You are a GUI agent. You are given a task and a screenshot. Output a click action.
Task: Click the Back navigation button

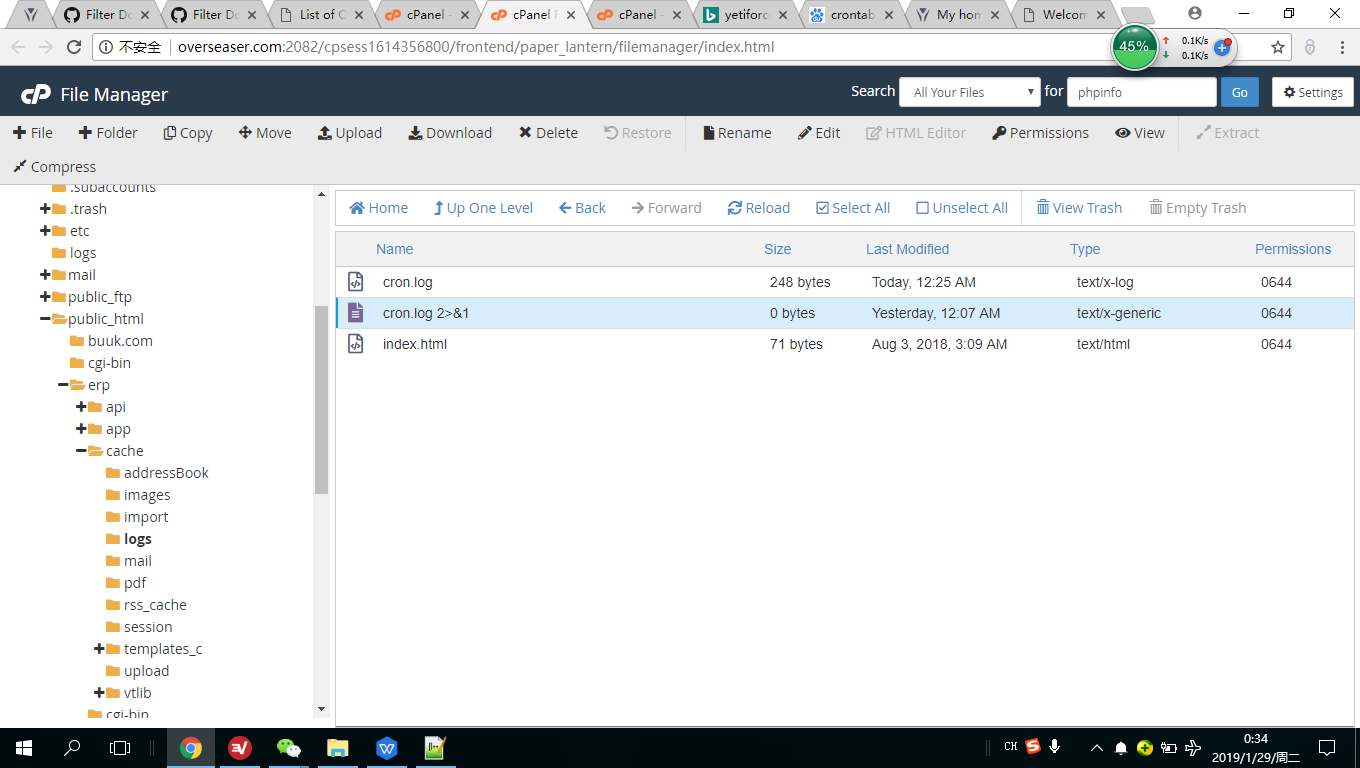pos(582,208)
